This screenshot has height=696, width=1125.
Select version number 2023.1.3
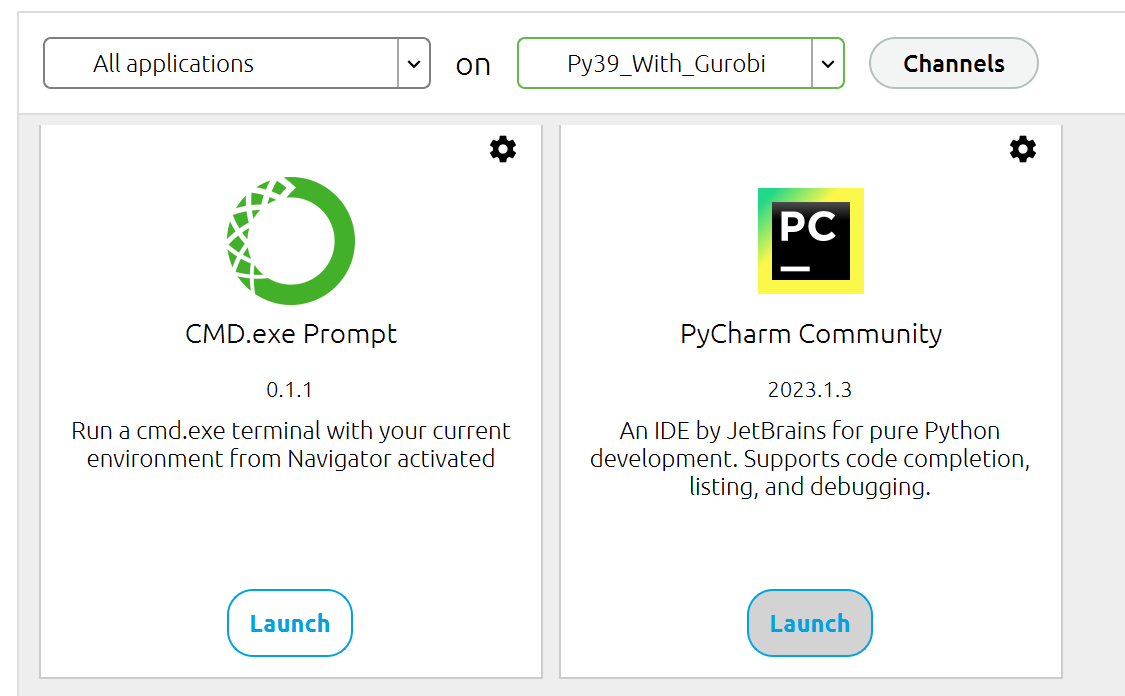[x=810, y=390]
